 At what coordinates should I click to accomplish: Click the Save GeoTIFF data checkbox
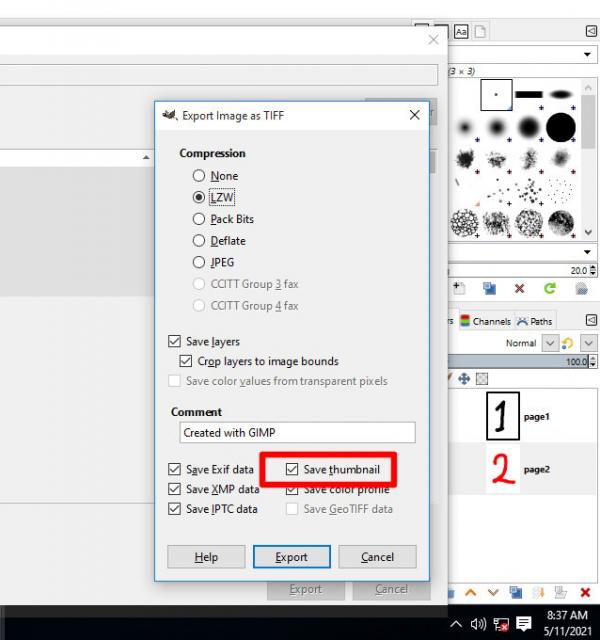tap(339, 509)
